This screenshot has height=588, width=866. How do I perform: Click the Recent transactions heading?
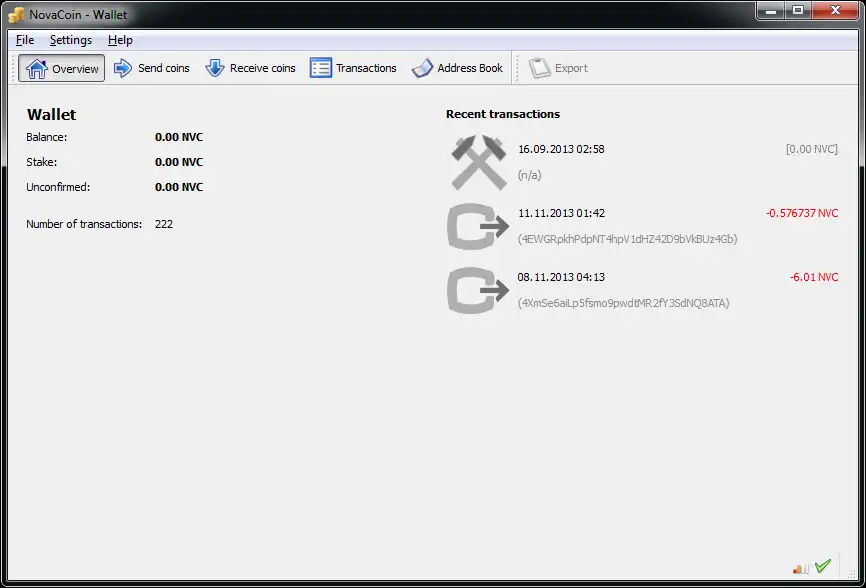pos(503,114)
